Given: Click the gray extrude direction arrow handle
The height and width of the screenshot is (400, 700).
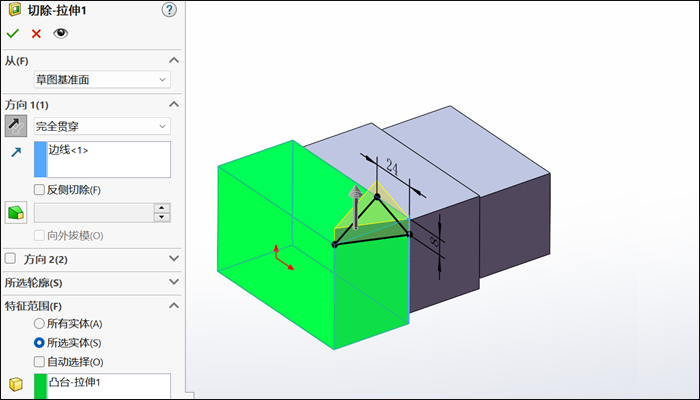Looking at the screenshot, I should [x=355, y=207].
